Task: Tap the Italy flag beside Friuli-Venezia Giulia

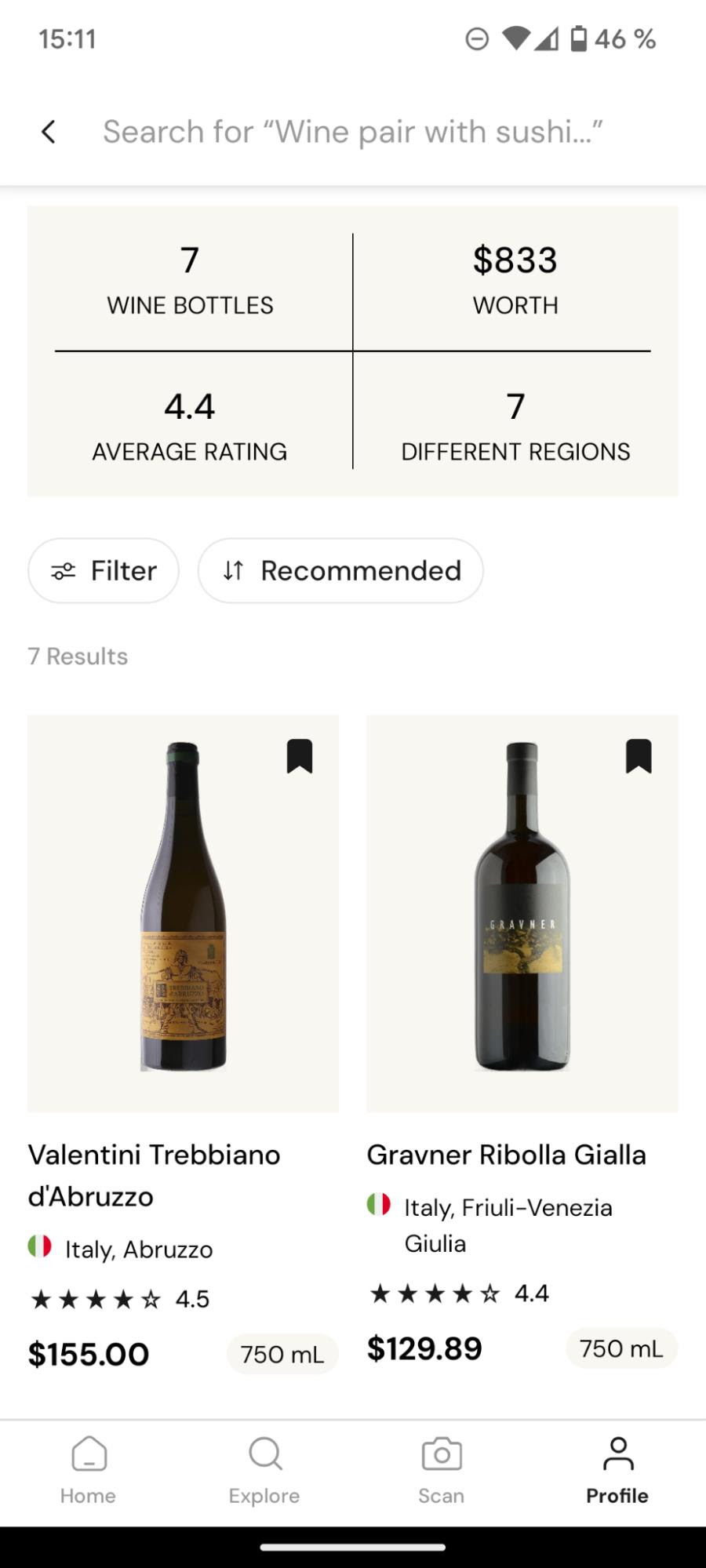Action: pyautogui.click(x=379, y=1205)
